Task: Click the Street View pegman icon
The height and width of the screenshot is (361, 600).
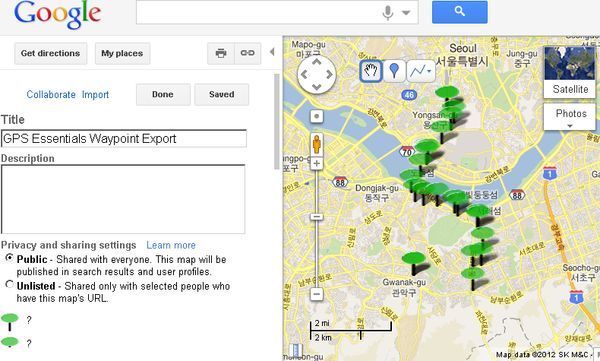Action: (x=316, y=144)
